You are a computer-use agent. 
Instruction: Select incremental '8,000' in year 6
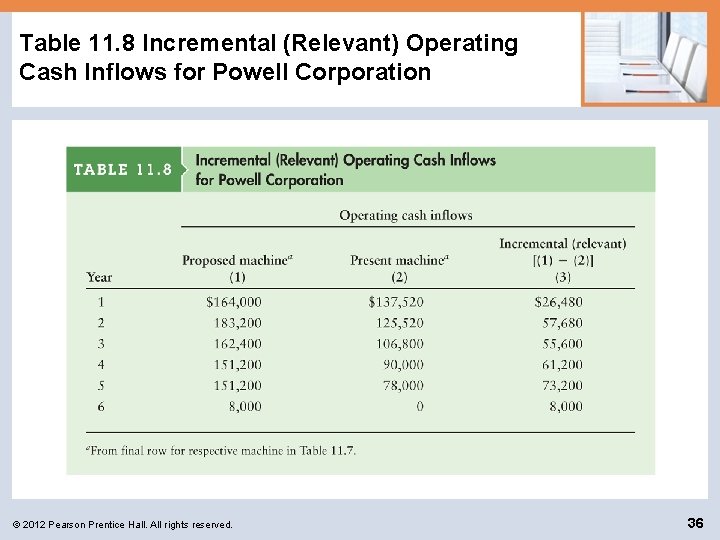566,406
